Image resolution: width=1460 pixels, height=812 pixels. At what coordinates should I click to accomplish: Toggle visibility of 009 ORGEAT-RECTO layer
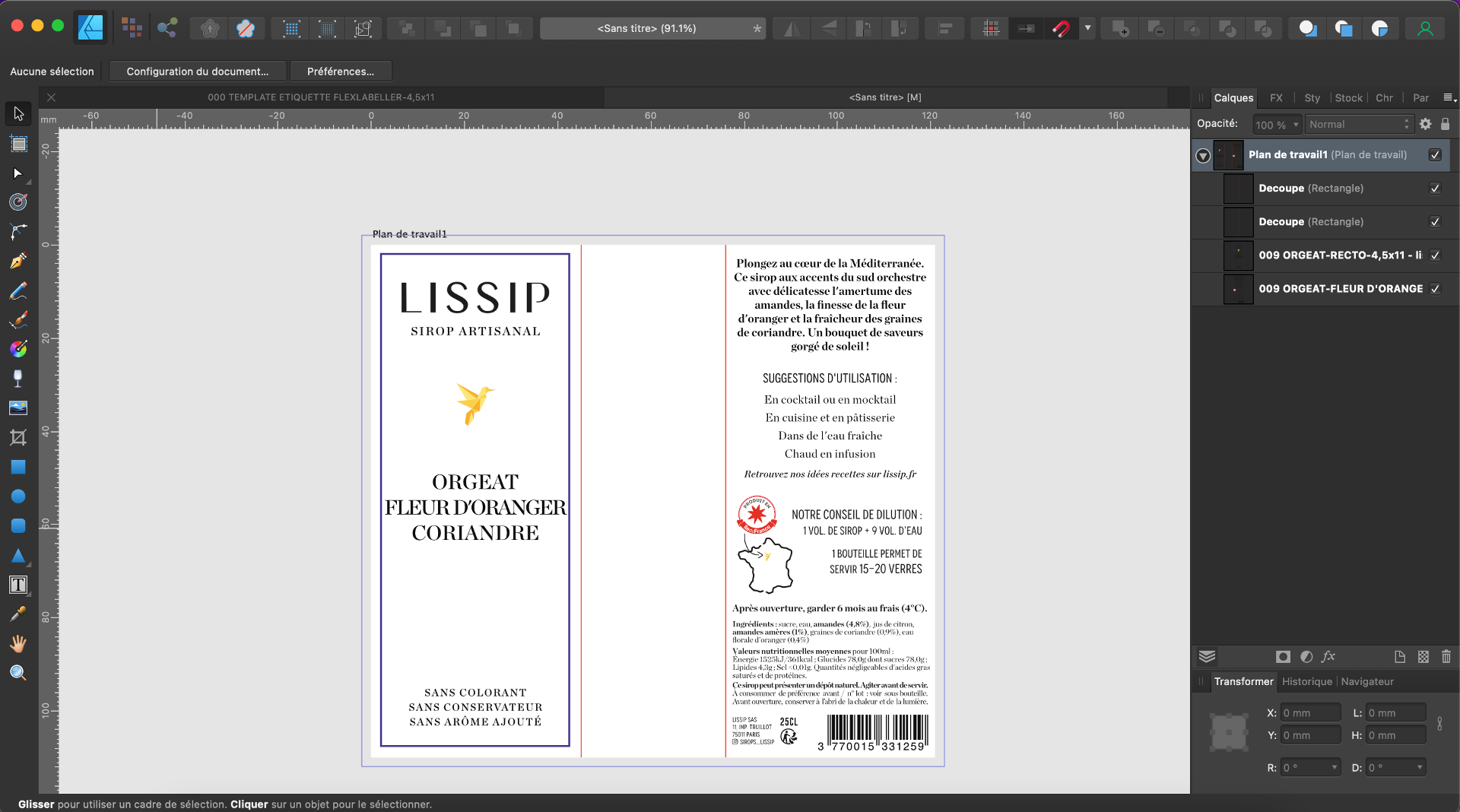pos(1435,255)
